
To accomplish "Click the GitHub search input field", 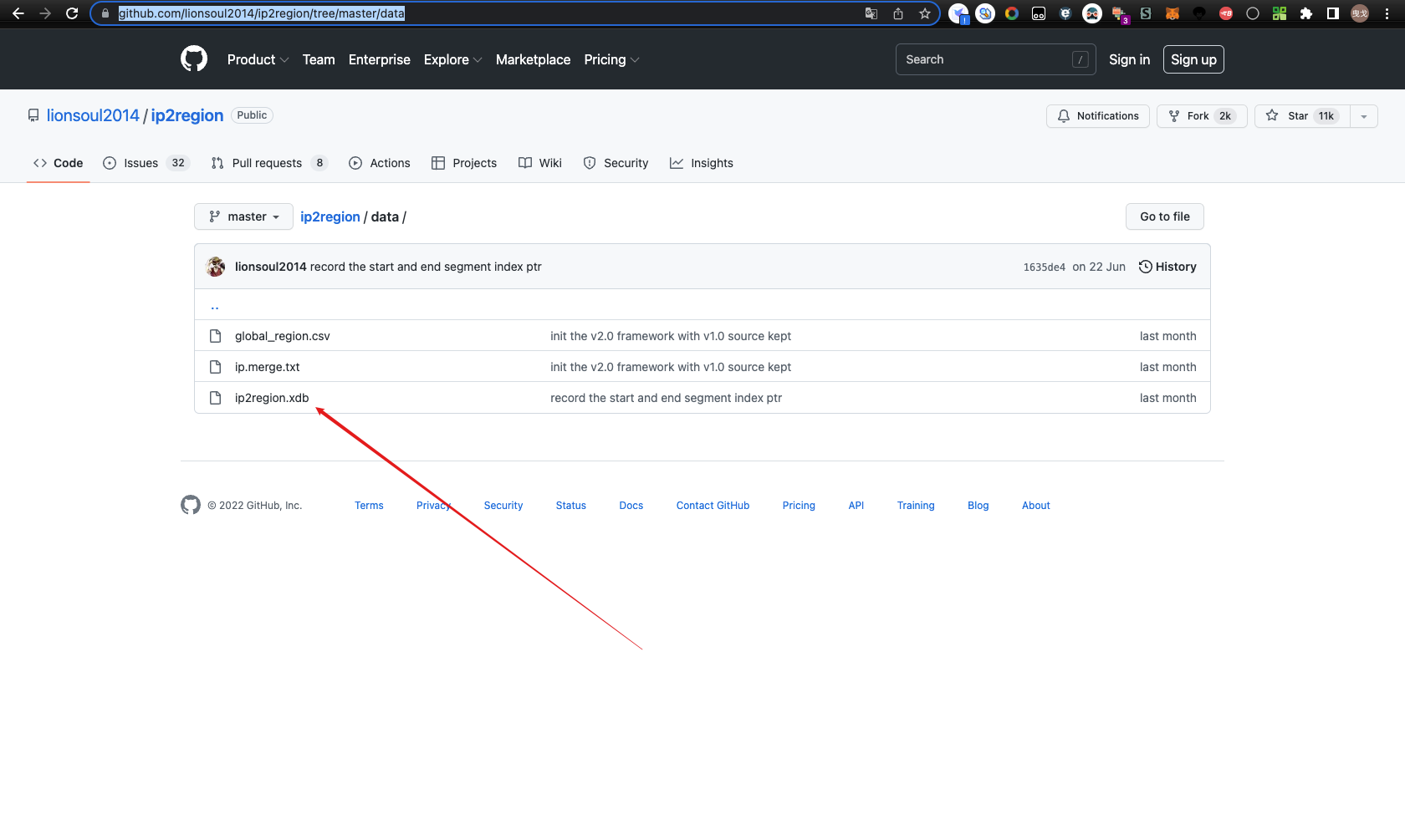I will (x=995, y=59).
